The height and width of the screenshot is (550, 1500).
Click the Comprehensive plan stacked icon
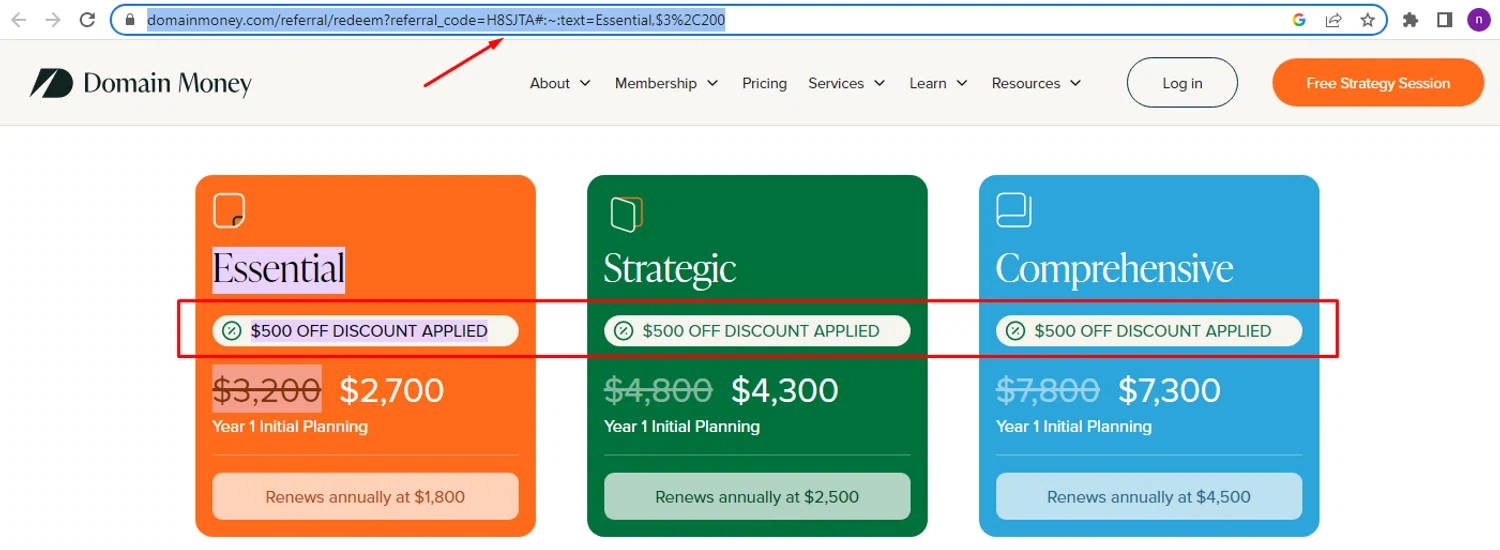tap(1013, 210)
